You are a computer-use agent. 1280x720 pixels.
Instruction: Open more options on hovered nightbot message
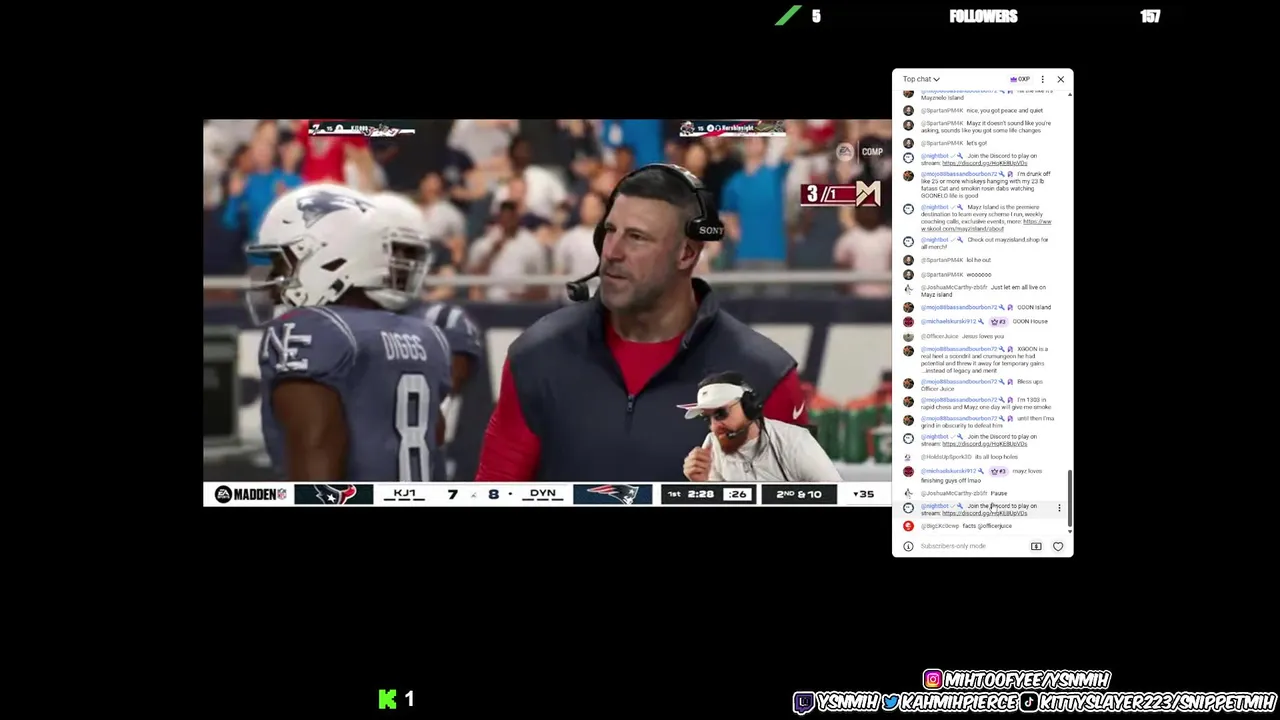(x=1059, y=508)
